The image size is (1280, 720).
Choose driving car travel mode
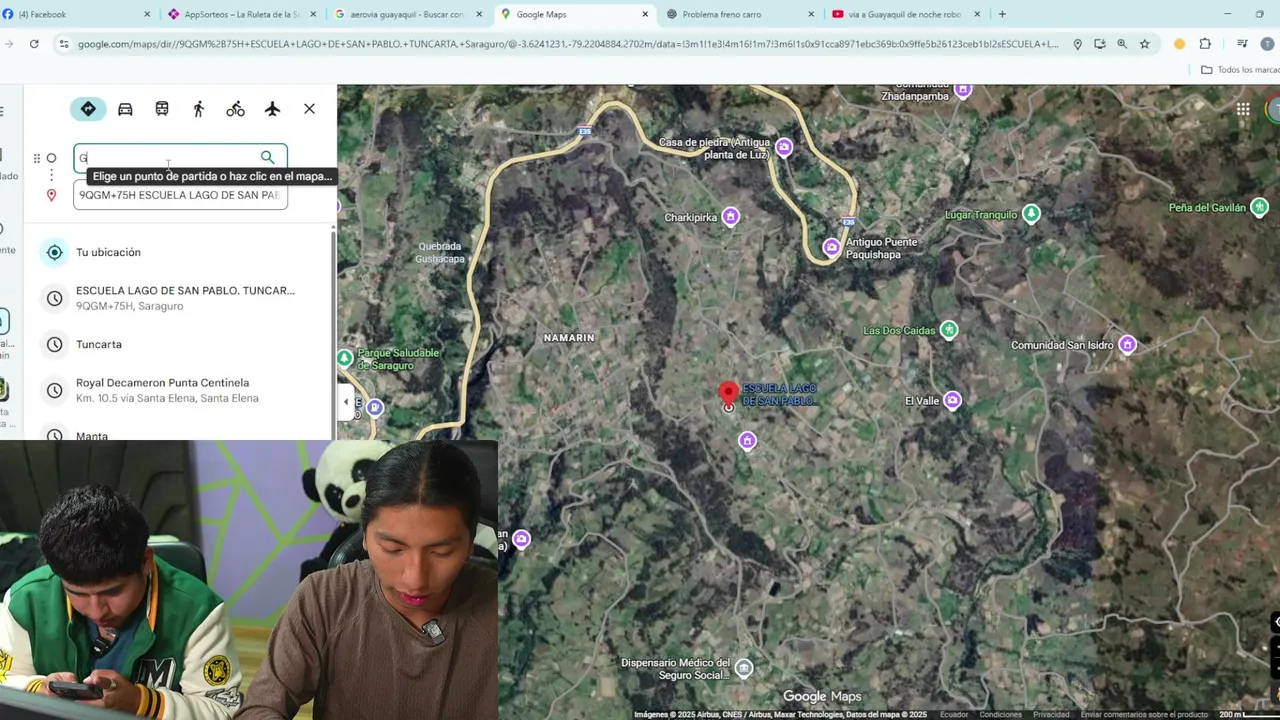125,109
